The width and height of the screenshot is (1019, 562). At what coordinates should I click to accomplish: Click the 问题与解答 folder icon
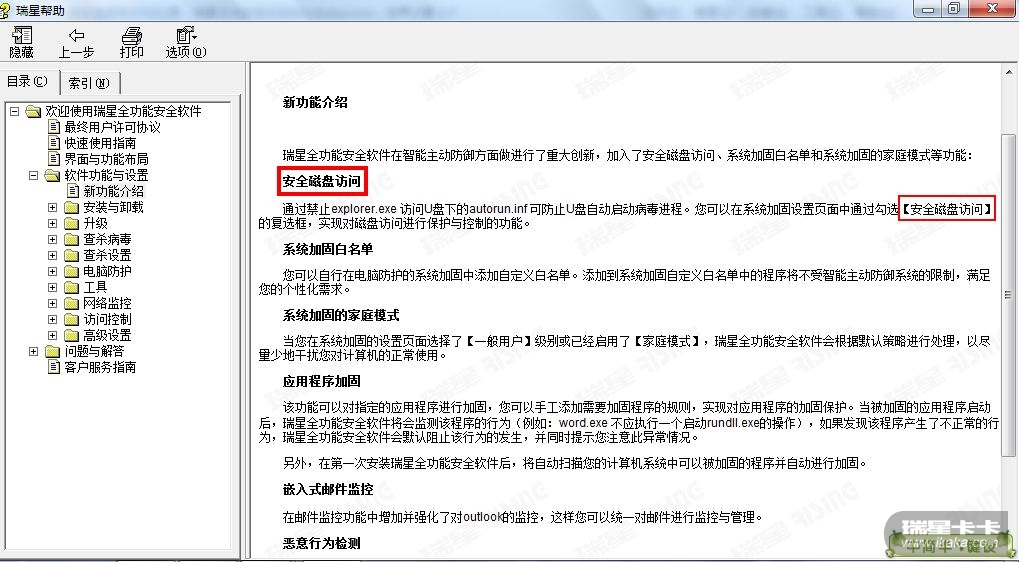coord(53,351)
